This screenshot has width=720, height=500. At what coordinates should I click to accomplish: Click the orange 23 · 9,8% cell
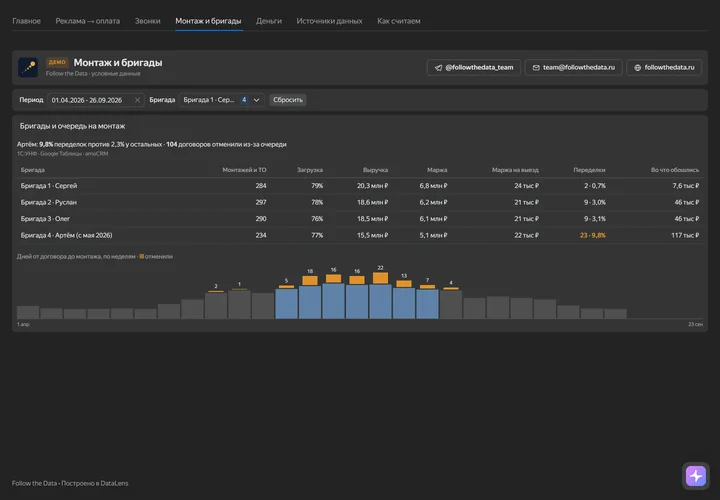592,236
